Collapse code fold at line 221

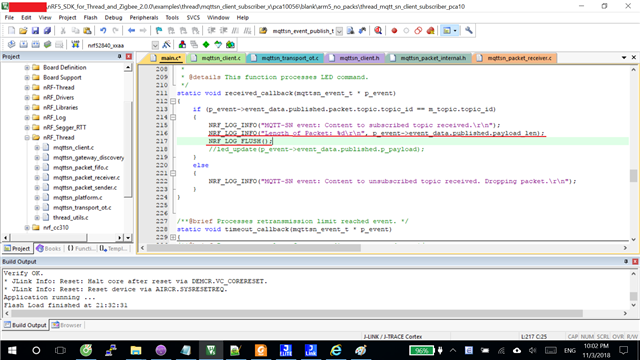click(x=173, y=173)
